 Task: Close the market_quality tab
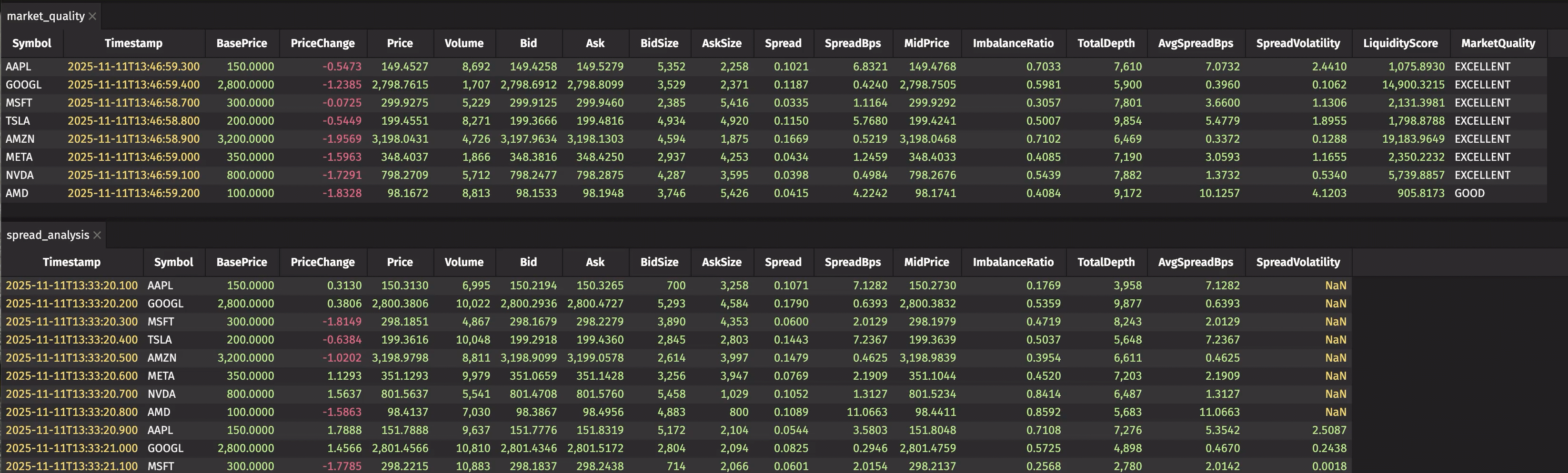click(x=92, y=16)
